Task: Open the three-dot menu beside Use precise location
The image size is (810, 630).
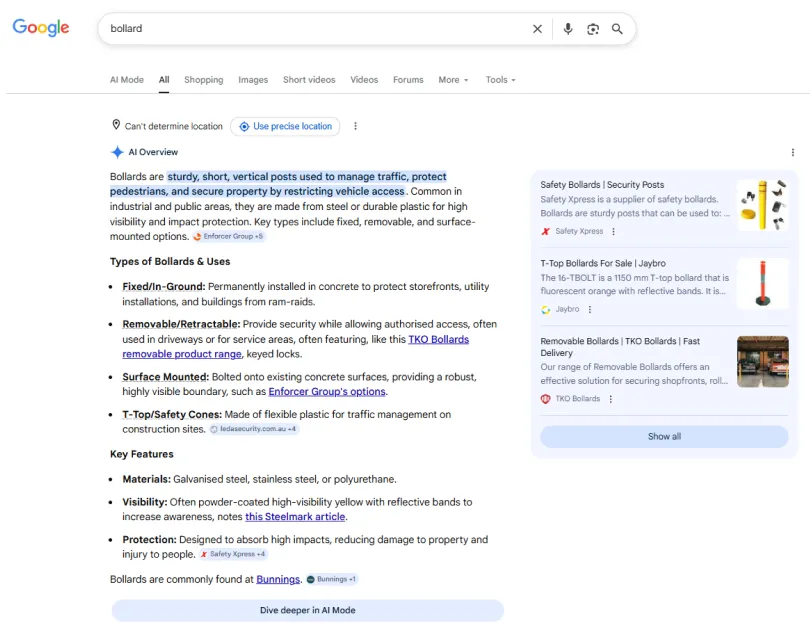Action: (x=355, y=126)
